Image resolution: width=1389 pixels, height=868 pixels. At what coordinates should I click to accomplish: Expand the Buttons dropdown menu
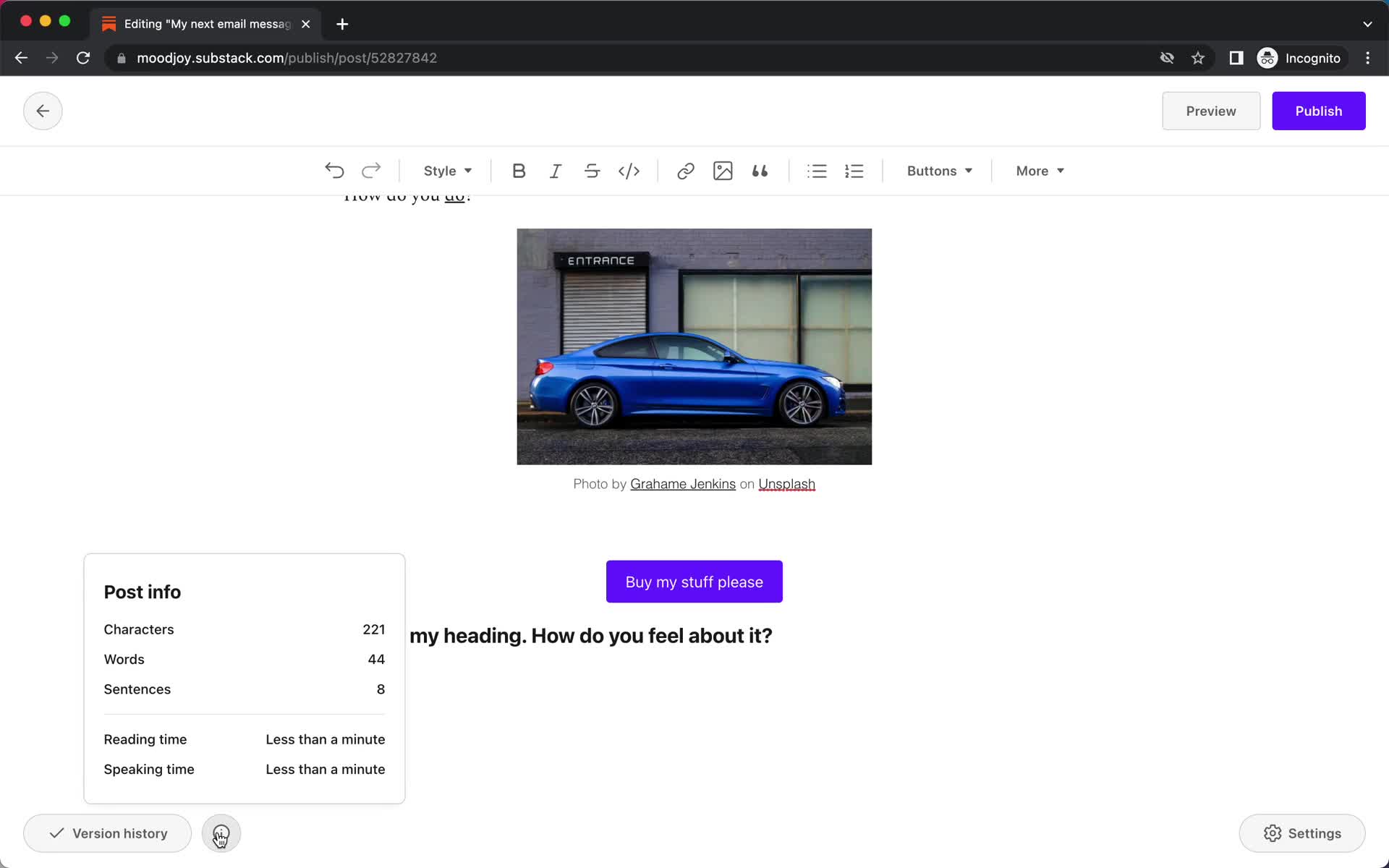coord(940,171)
